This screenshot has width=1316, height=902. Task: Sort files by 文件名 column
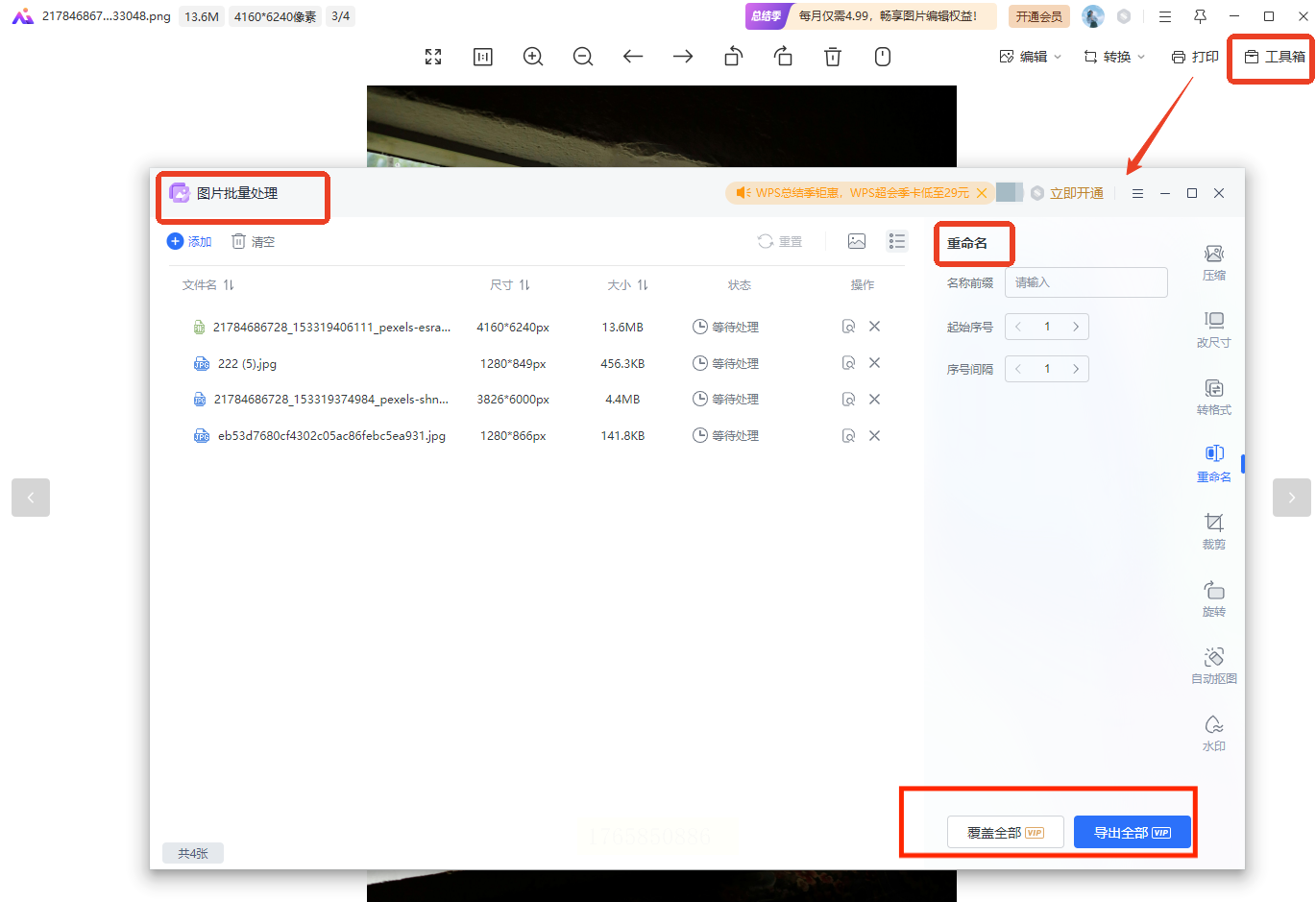click(x=208, y=285)
